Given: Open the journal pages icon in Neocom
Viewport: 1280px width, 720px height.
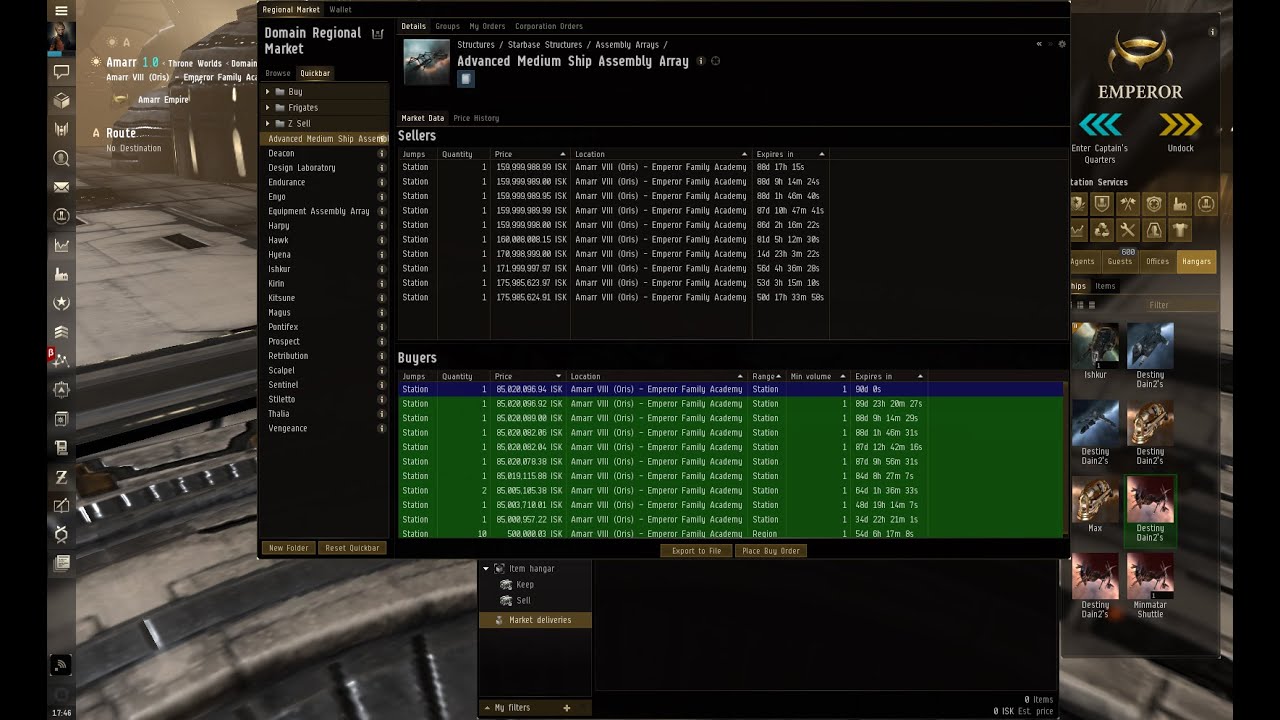Looking at the screenshot, I should [x=61, y=563].
